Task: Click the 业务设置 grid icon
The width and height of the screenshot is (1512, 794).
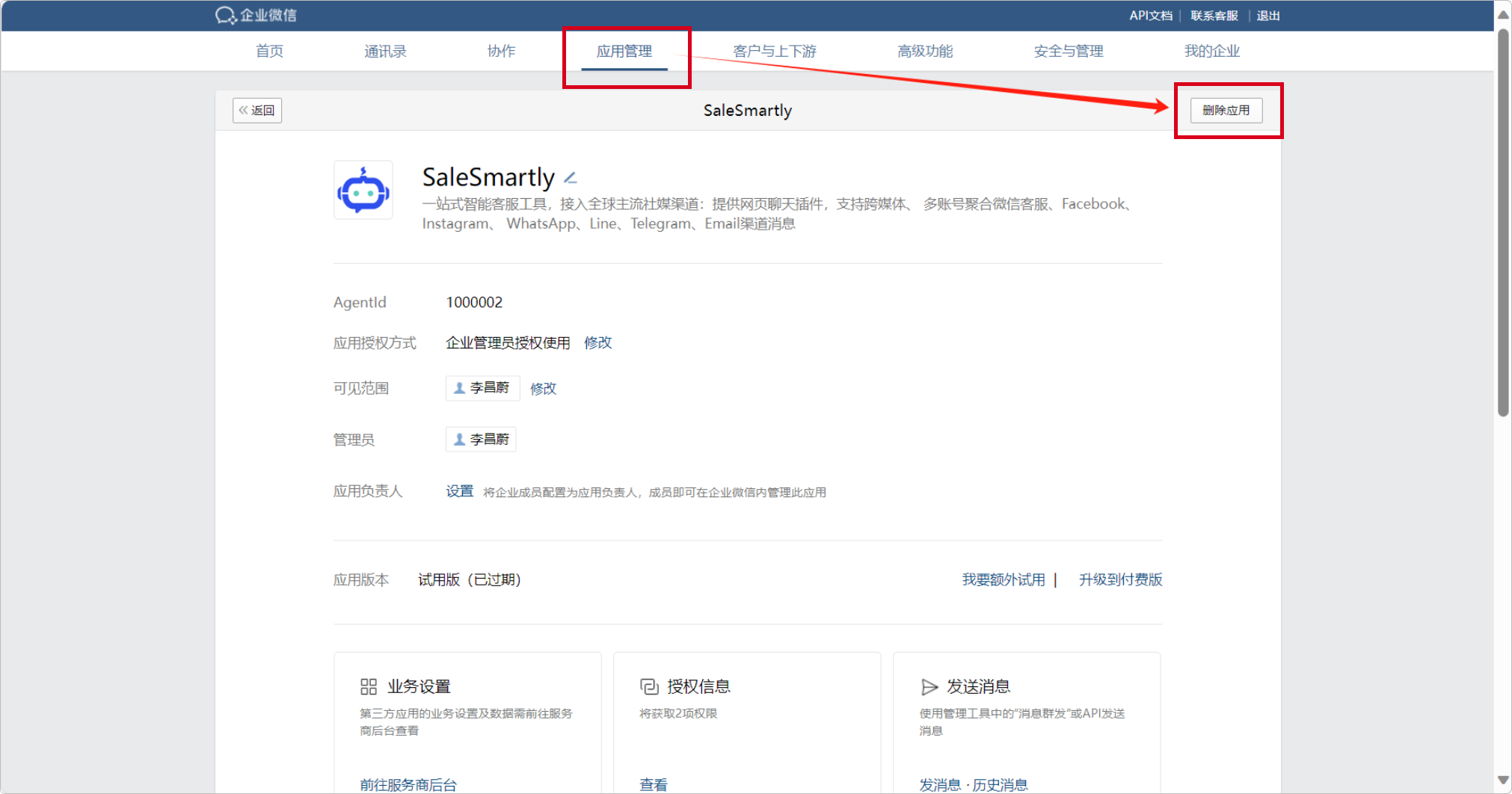Action: click(369, 686)
